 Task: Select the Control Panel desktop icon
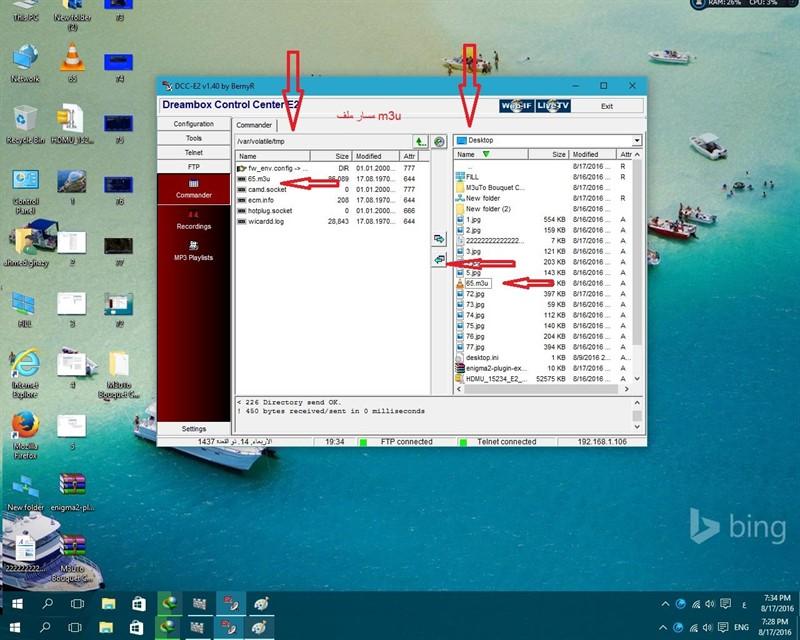(x=25, y=191)
